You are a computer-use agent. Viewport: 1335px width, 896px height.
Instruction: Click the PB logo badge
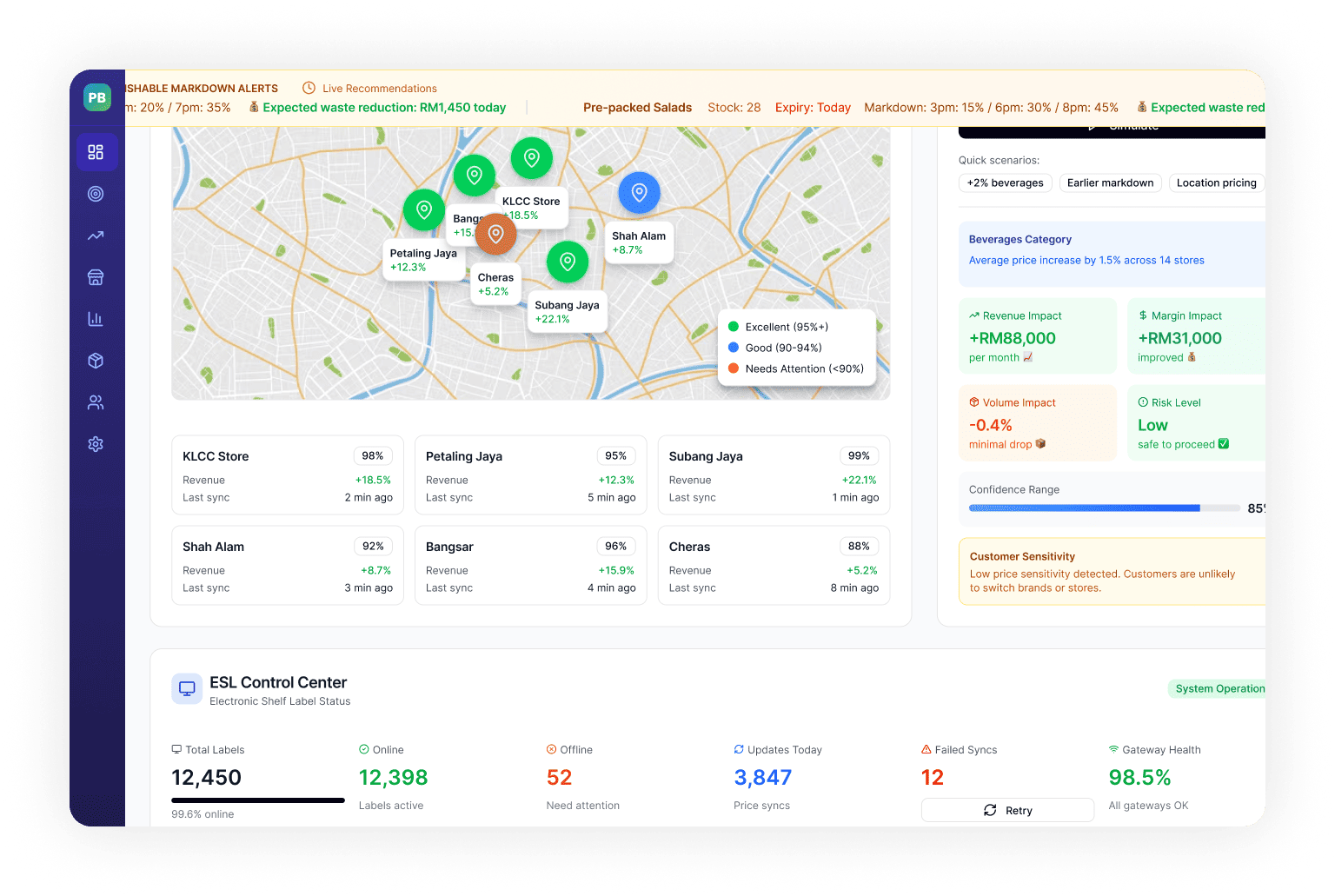[x=97, y=97]
